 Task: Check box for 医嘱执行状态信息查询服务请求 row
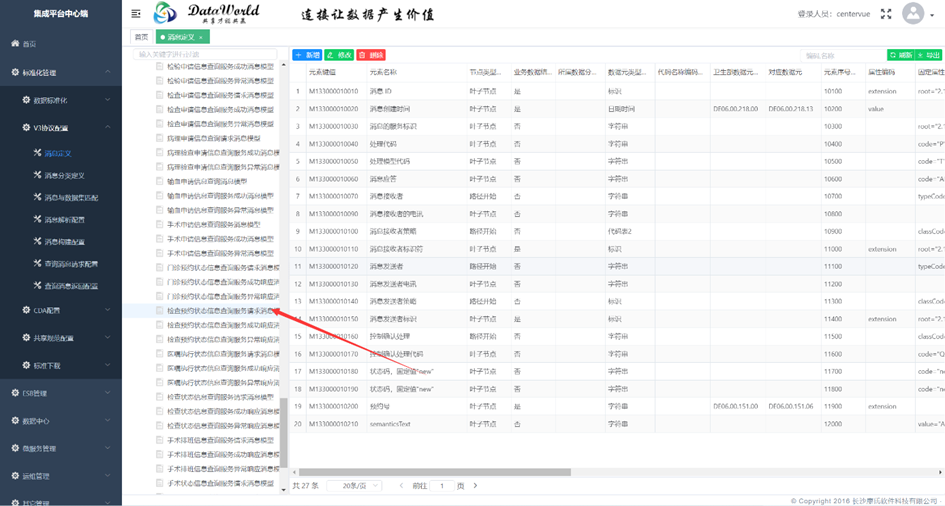[160, 354]
